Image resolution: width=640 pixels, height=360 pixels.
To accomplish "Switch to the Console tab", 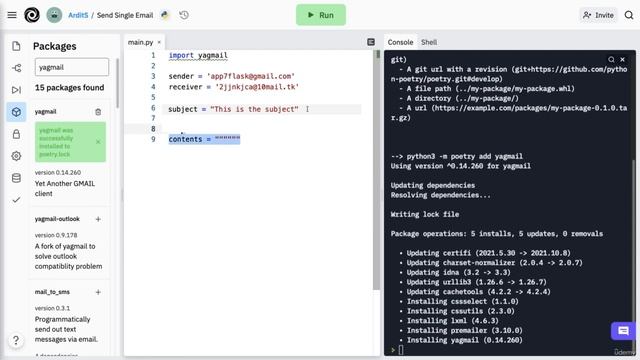I will pyautogui.click(x=400, y=42).
